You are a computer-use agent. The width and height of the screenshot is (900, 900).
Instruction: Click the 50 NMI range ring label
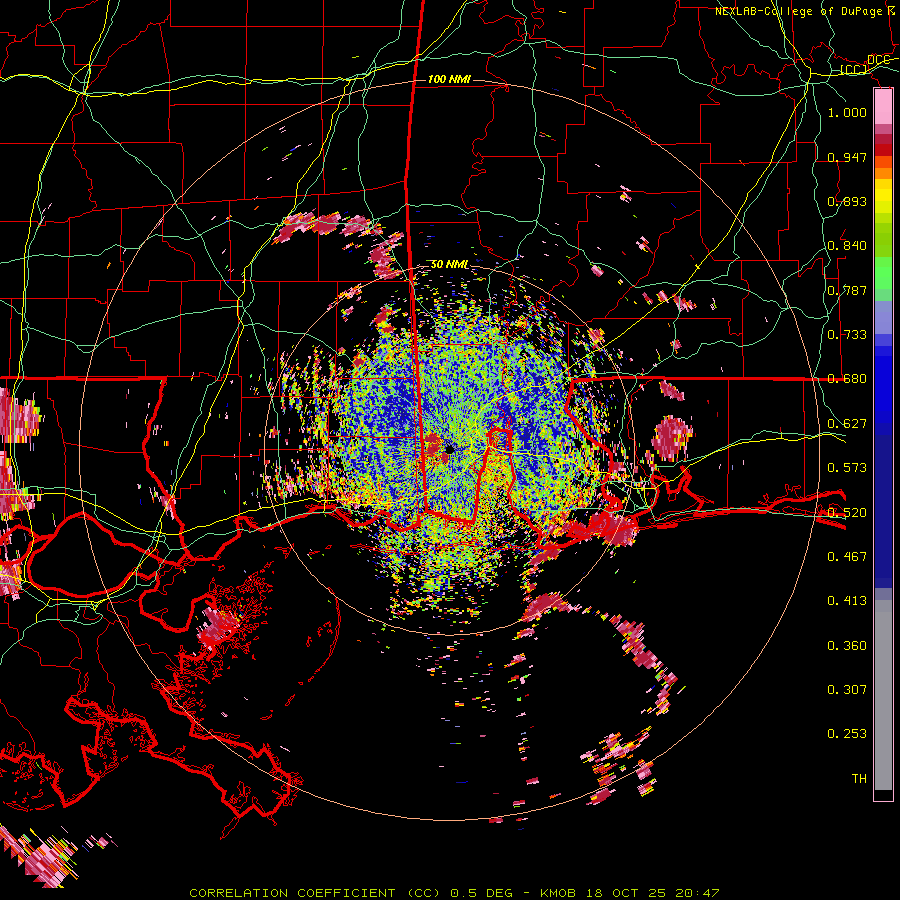(449, 264)
